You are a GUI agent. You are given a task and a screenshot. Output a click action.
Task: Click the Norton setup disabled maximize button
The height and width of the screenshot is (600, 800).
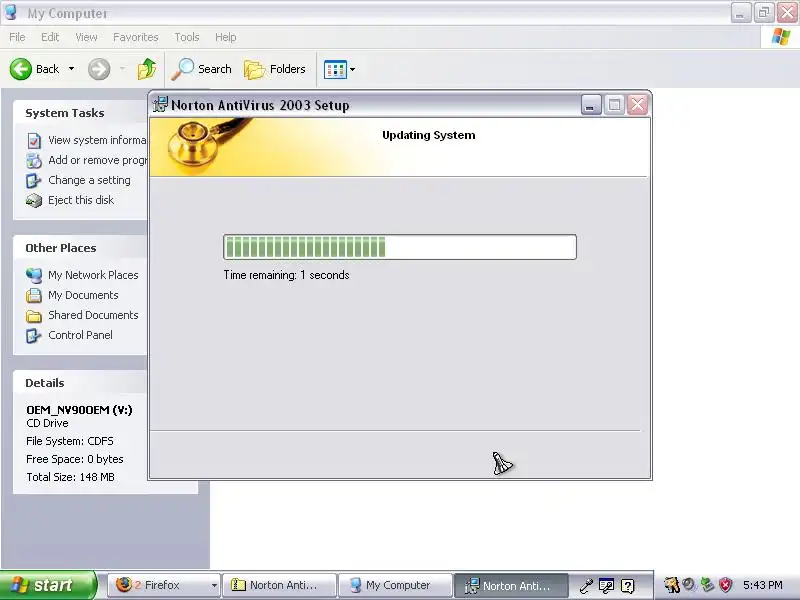click(x=614, y=105)
